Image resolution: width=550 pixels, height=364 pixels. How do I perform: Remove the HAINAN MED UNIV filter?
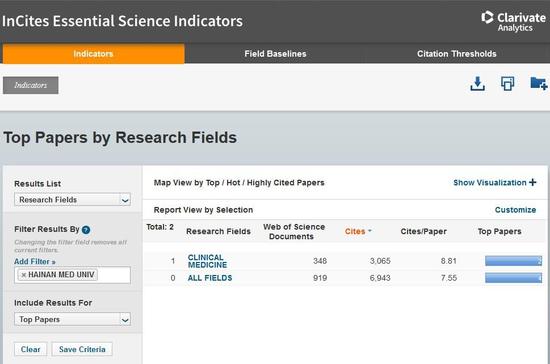pyautogui.click(x=24, y=275)
